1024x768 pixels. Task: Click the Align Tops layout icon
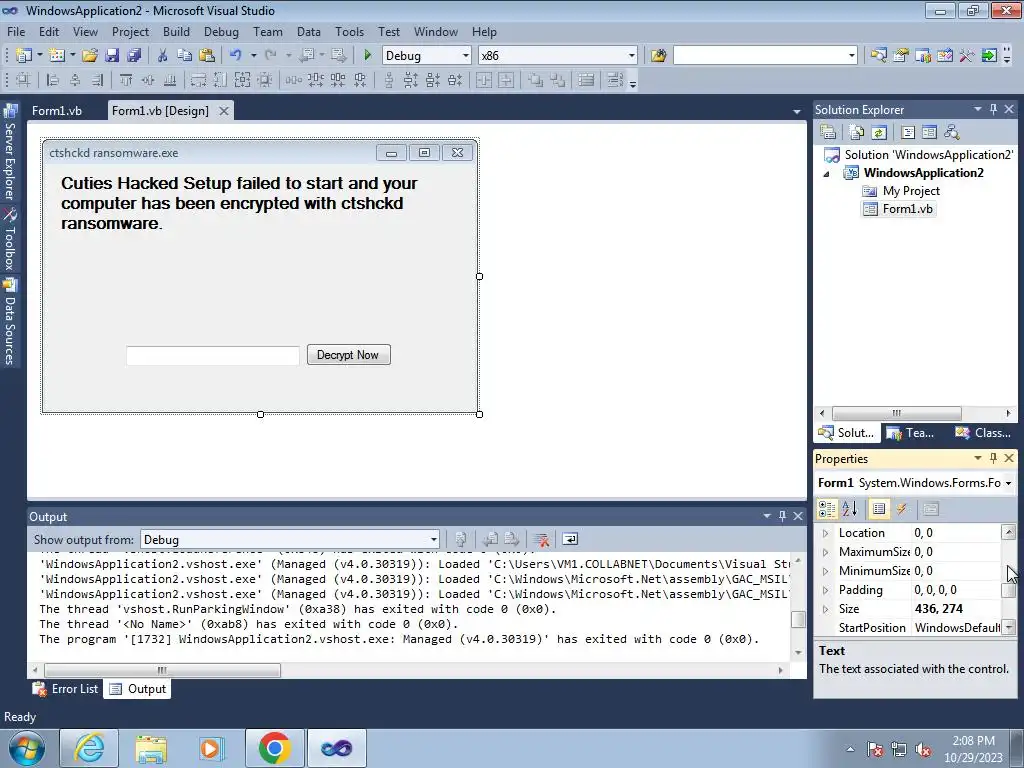pyautogui.click(x=126, y=80)
